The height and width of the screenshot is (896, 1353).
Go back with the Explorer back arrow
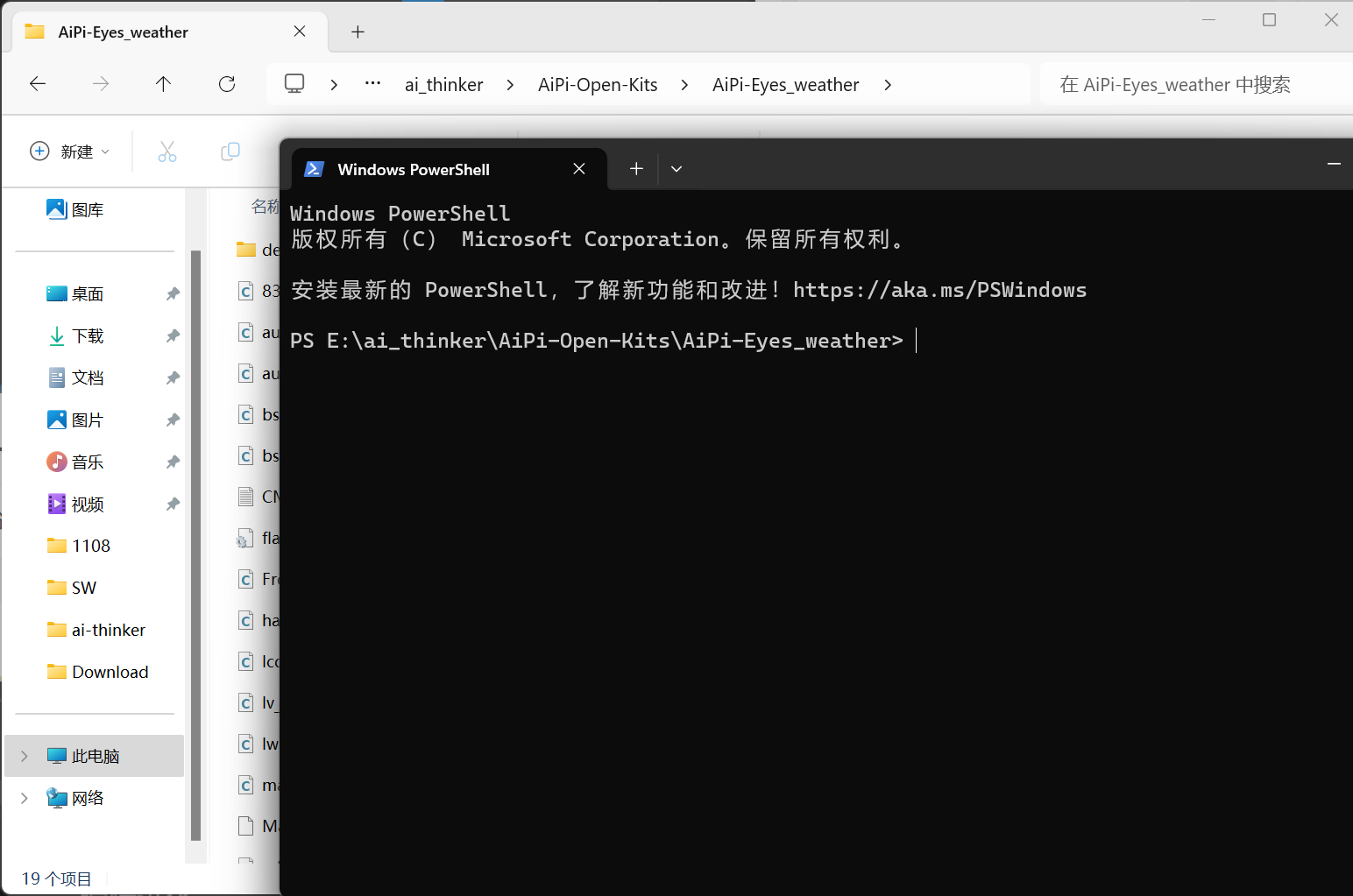point(38,84)
